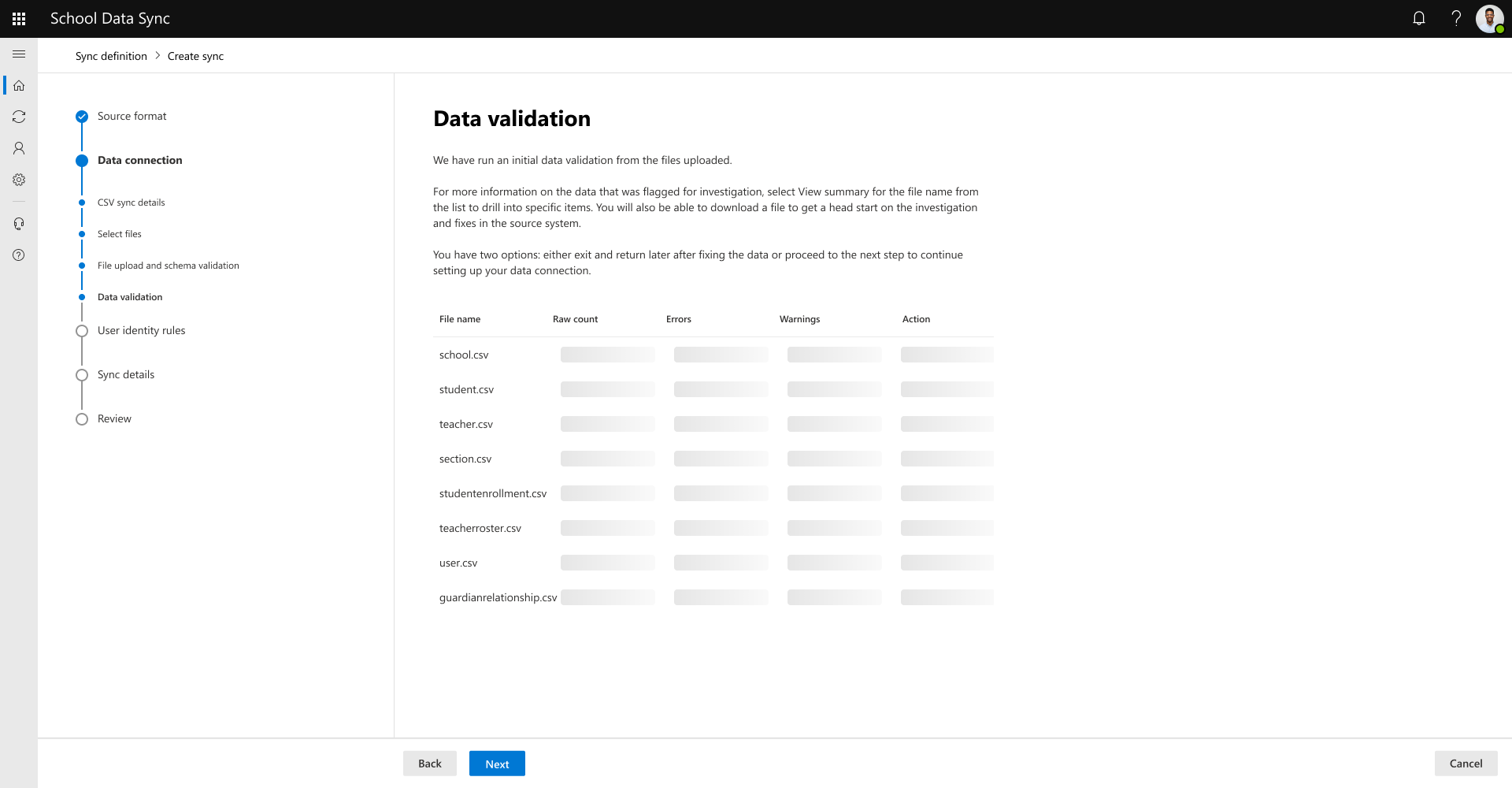
Task: Go to Data validation substep
Action: (x=130, y=297)
